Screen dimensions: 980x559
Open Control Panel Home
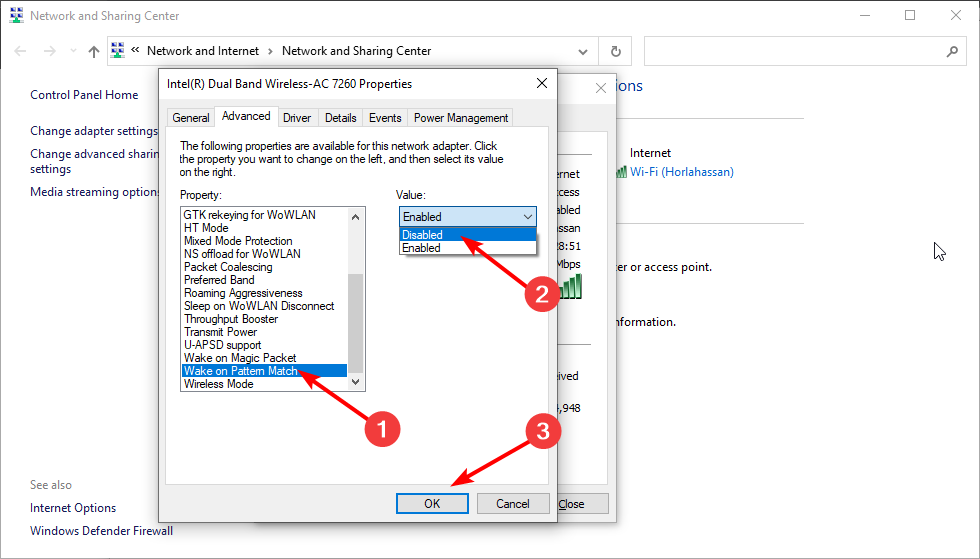[x=84, y=95]
